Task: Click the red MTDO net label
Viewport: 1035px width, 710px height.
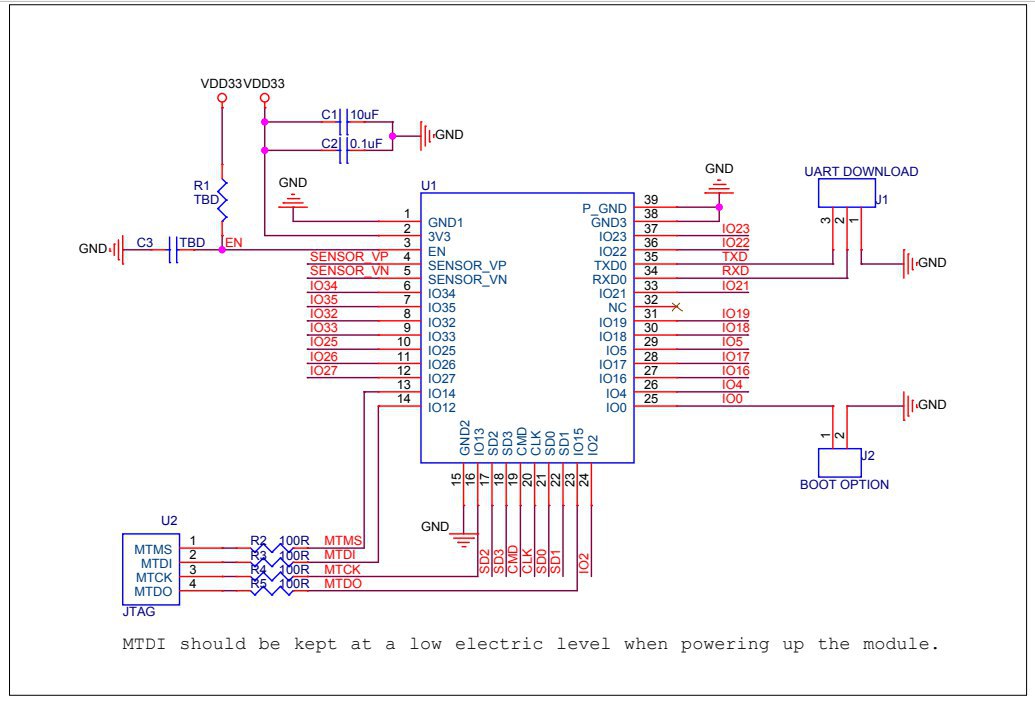Action: pyautogui.click(x=343, y=584)
